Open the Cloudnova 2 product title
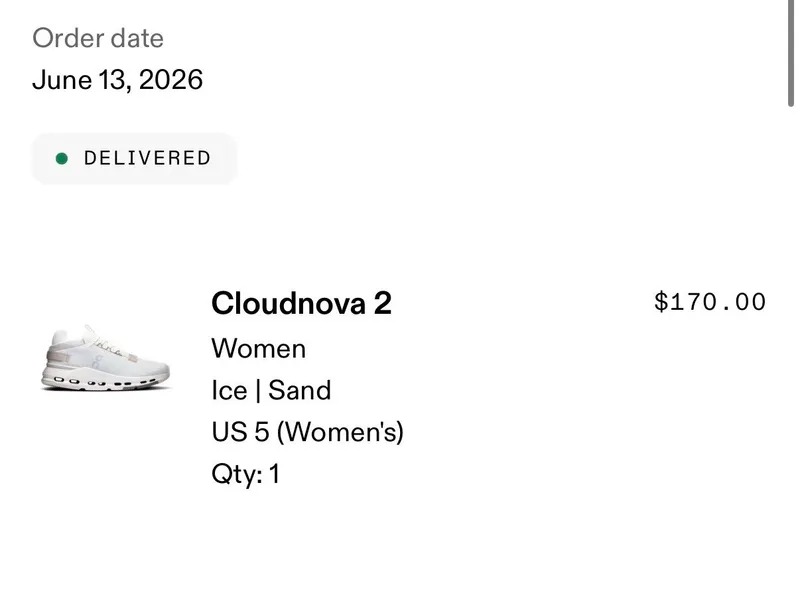This screenshot has width=800, height=615. pos(301,303)
